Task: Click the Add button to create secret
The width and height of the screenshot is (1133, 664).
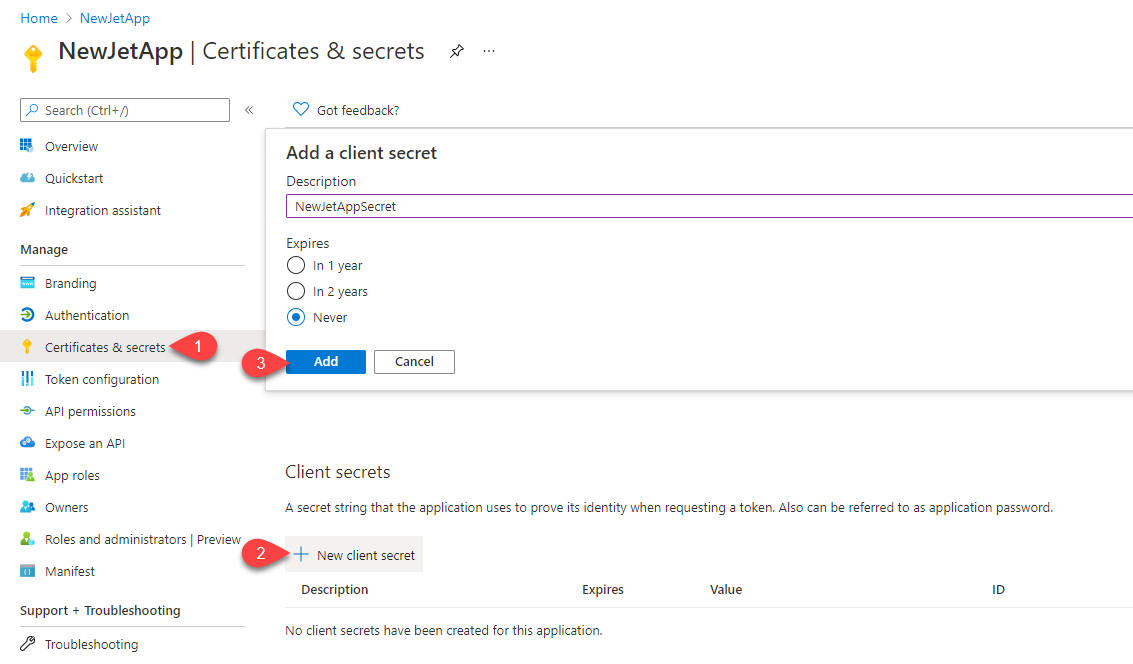Action: click(x=326, y=361)
